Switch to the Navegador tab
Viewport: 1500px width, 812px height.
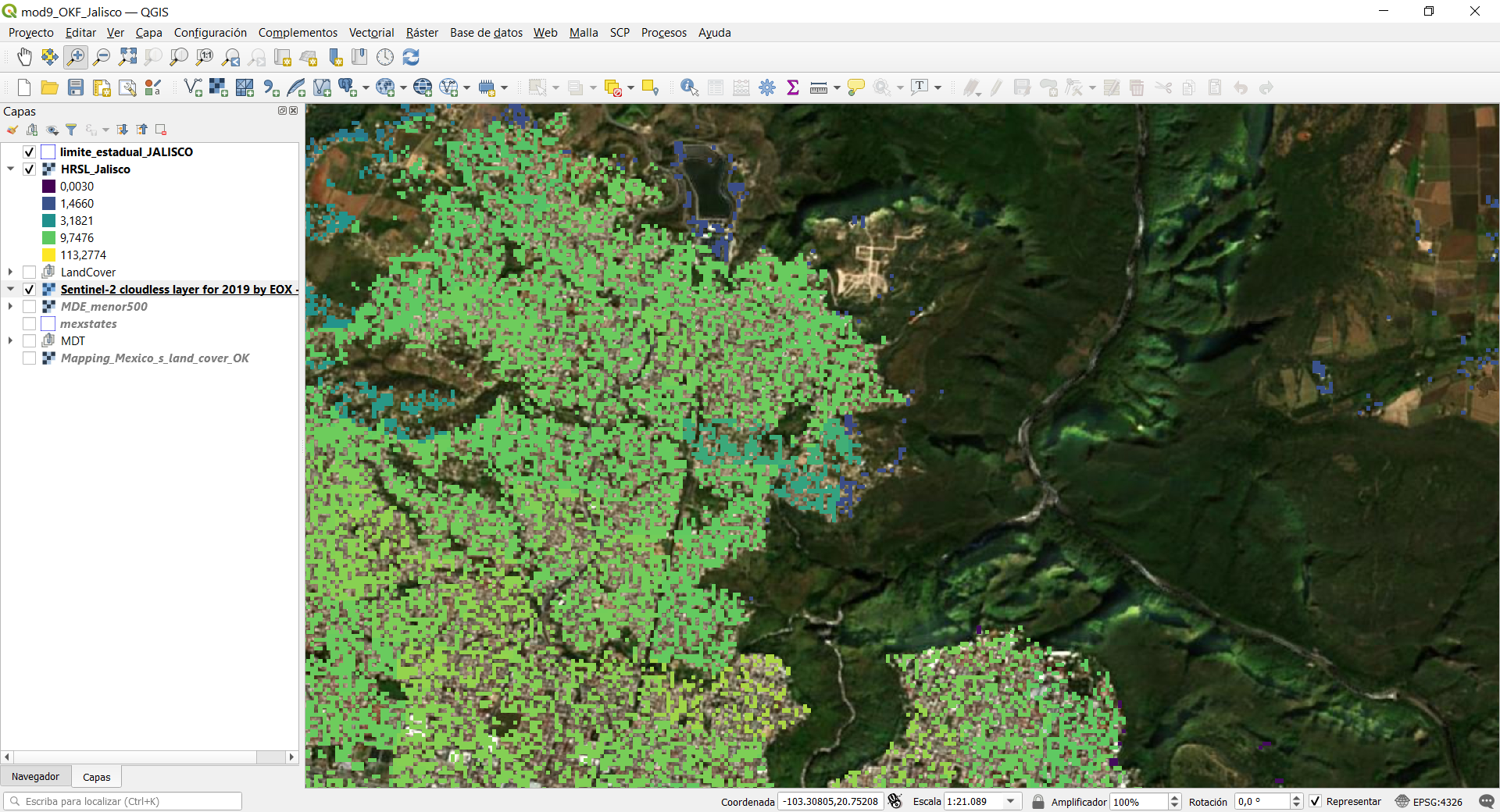pos(35,776)
